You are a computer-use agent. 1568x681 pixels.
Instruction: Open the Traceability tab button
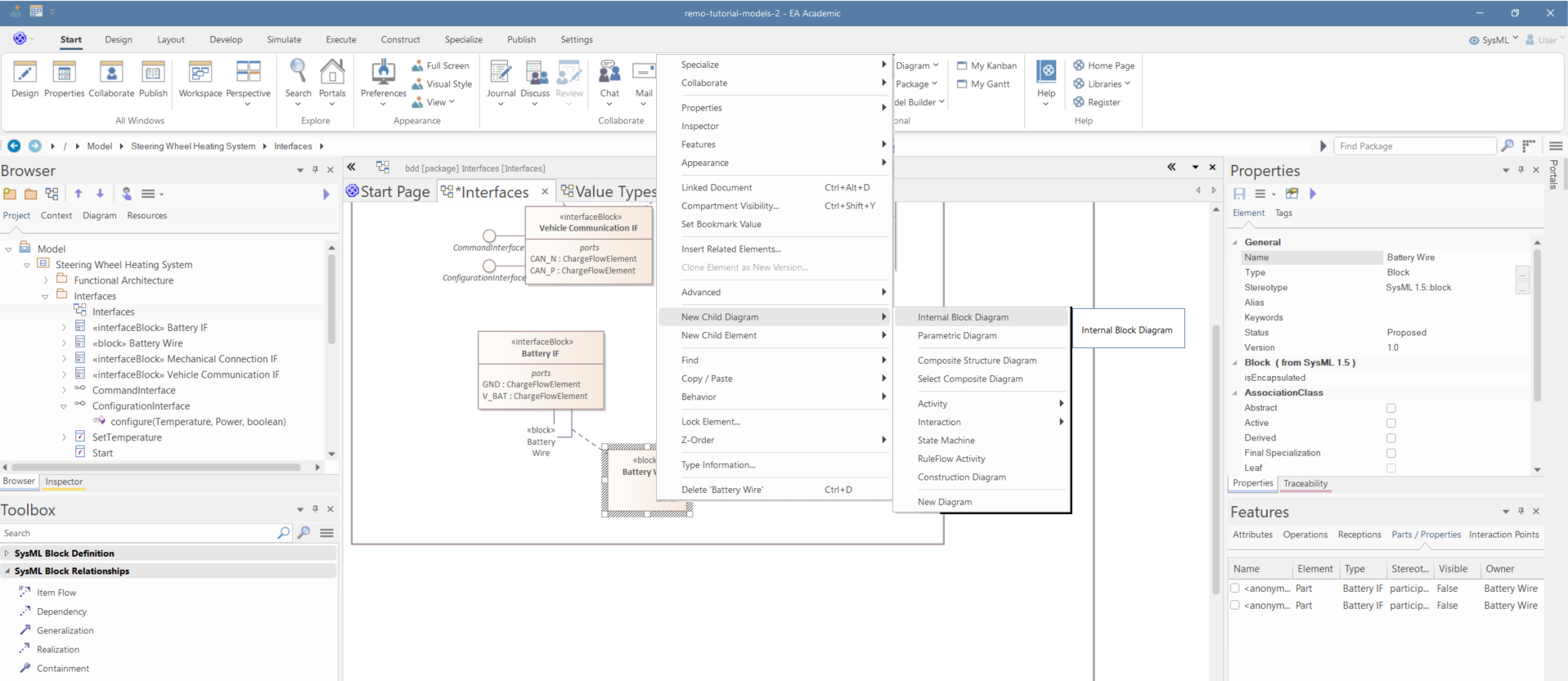pyautogui.click(x=1305, y=483)
